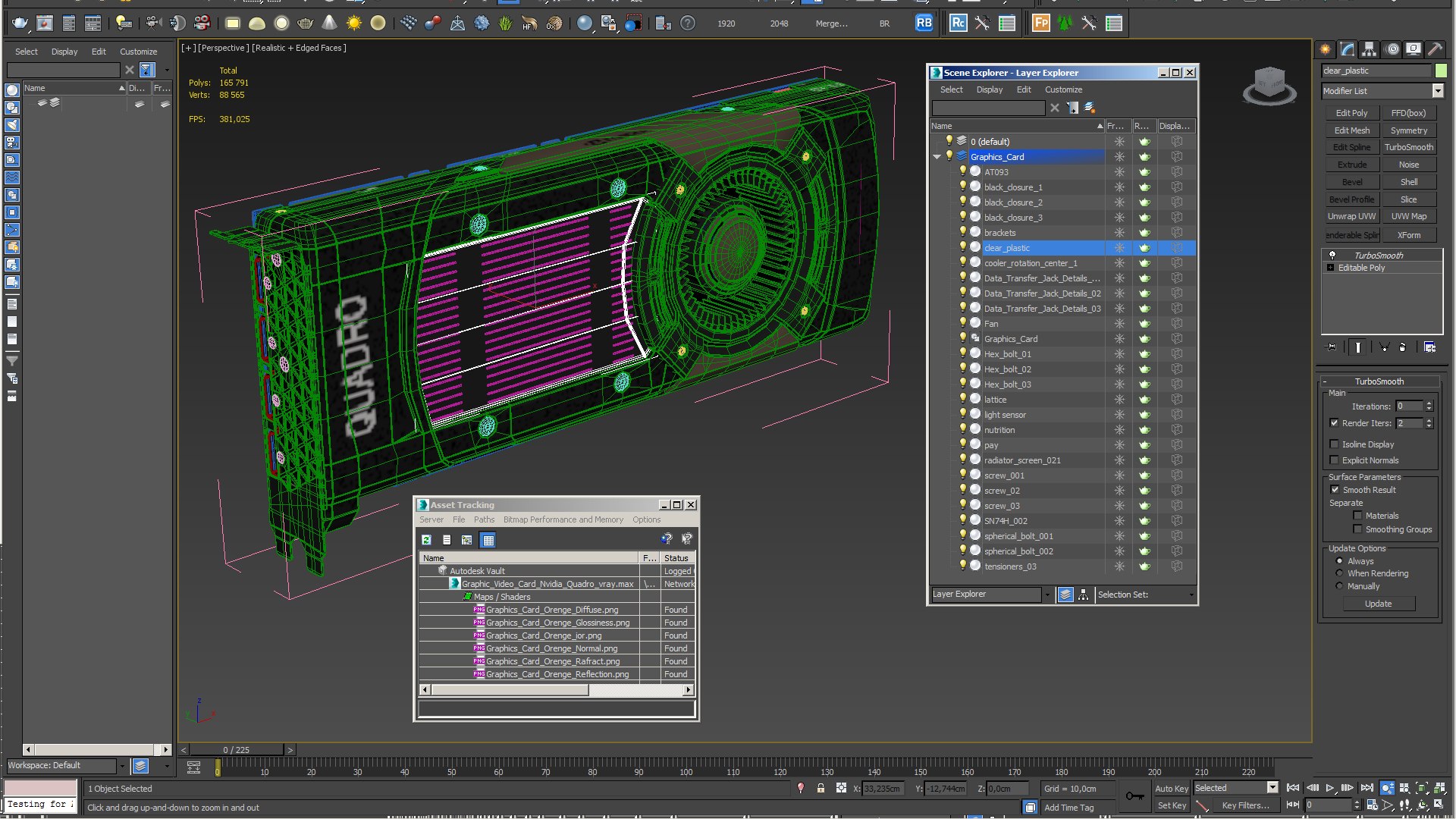Open the Customize menu in Scene Explorer
The width and height of the screenshot is (1456, 819).
point(1063,89)
